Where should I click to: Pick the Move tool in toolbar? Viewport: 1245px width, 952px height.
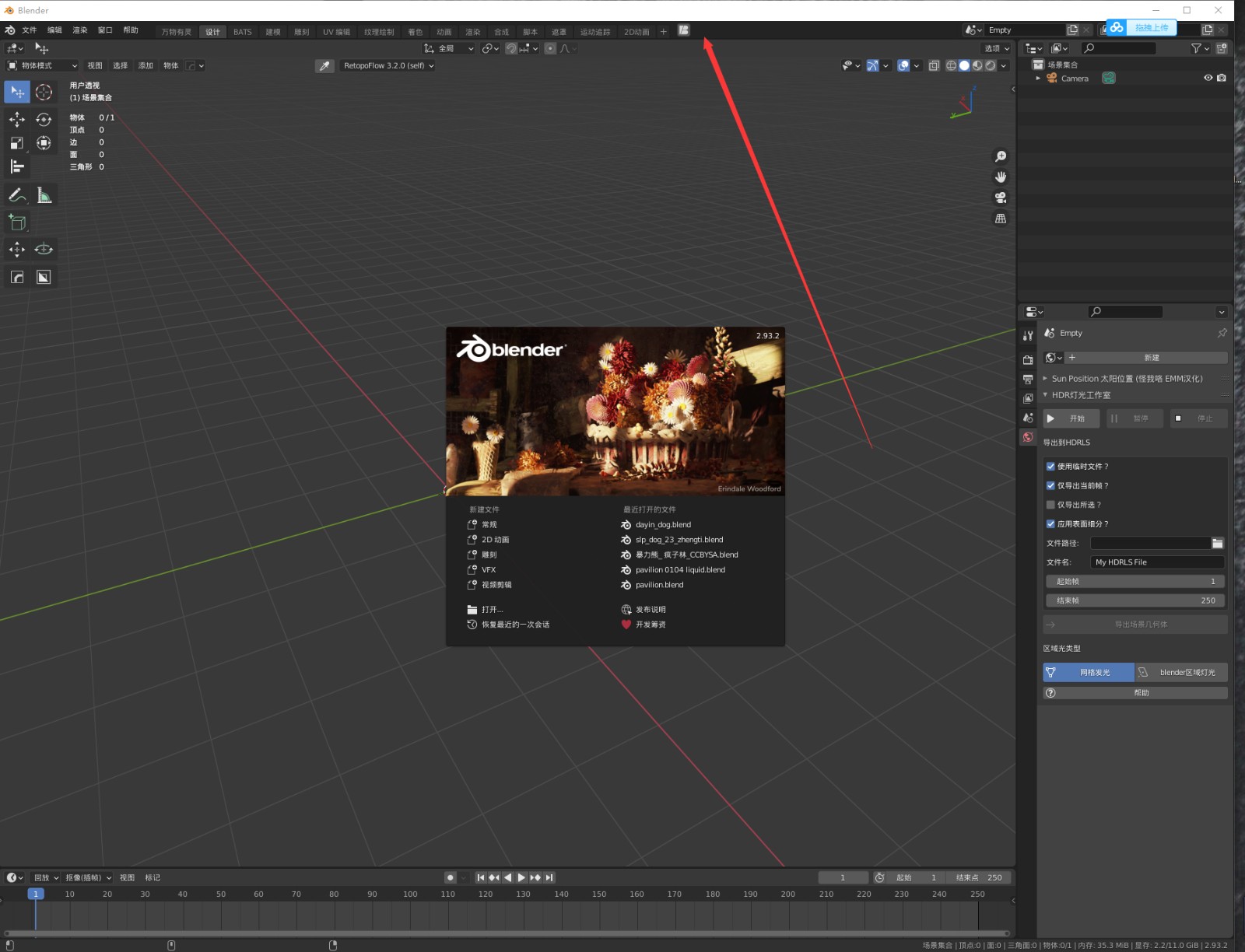pyautogui.click(x=17, y=119)
